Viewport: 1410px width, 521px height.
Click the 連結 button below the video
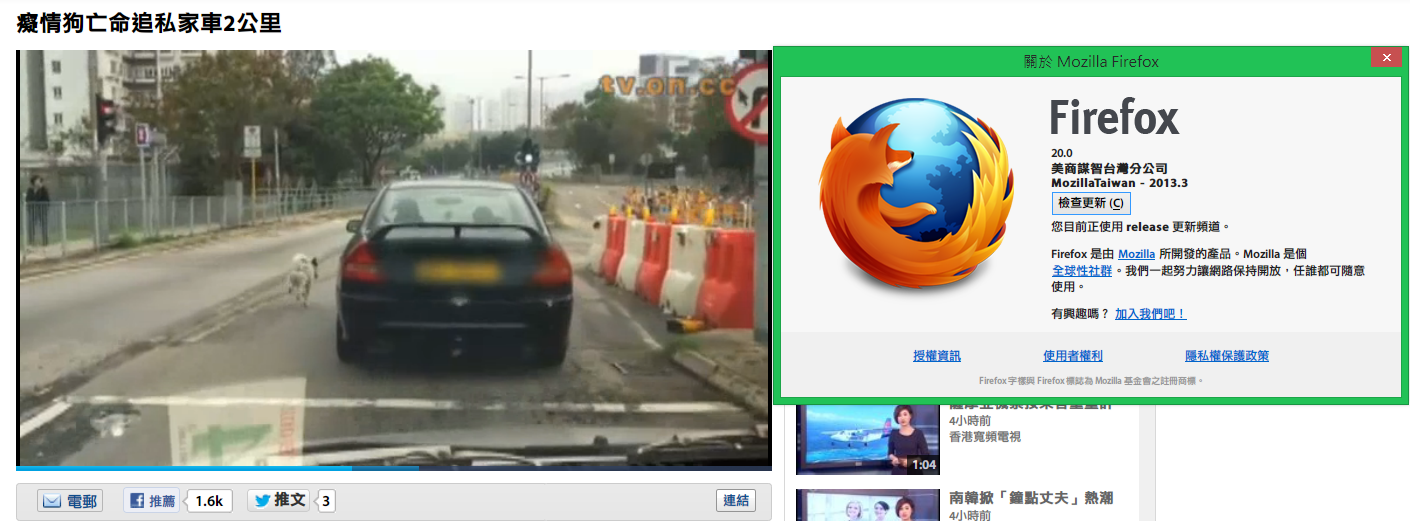pos(736,501)
